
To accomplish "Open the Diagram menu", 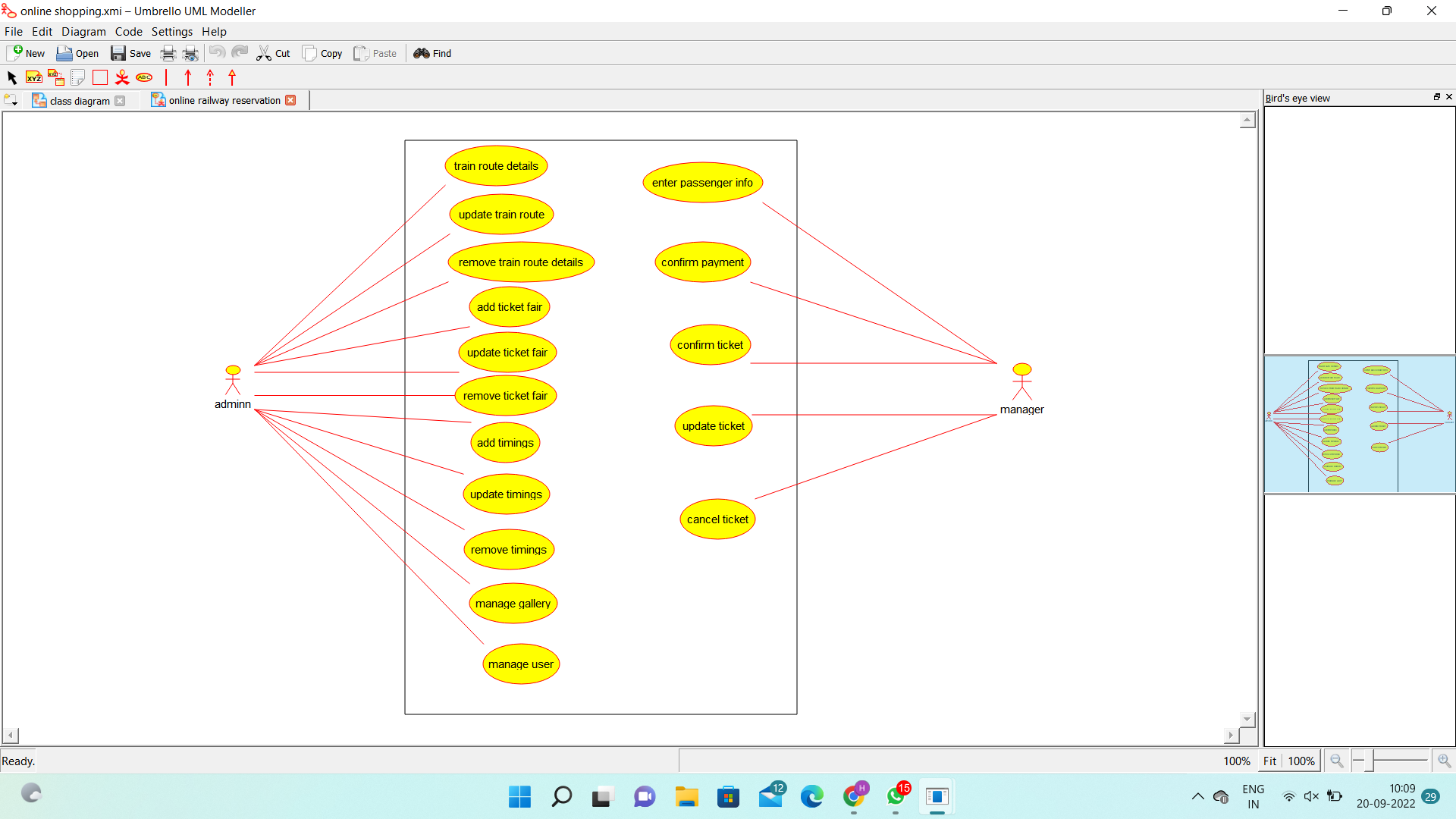I will click(x=83, y=32).
